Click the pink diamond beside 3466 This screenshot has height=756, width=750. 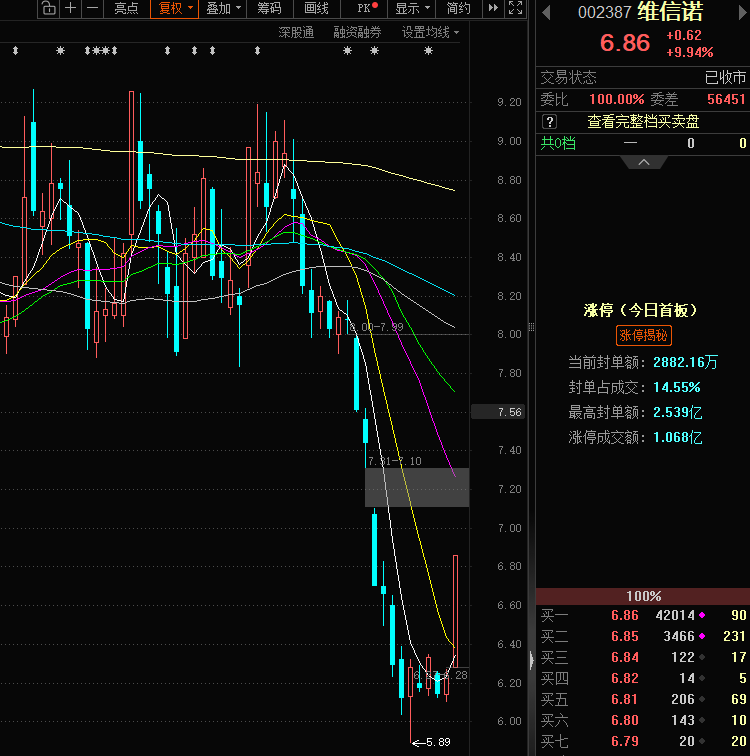point(702,636)
